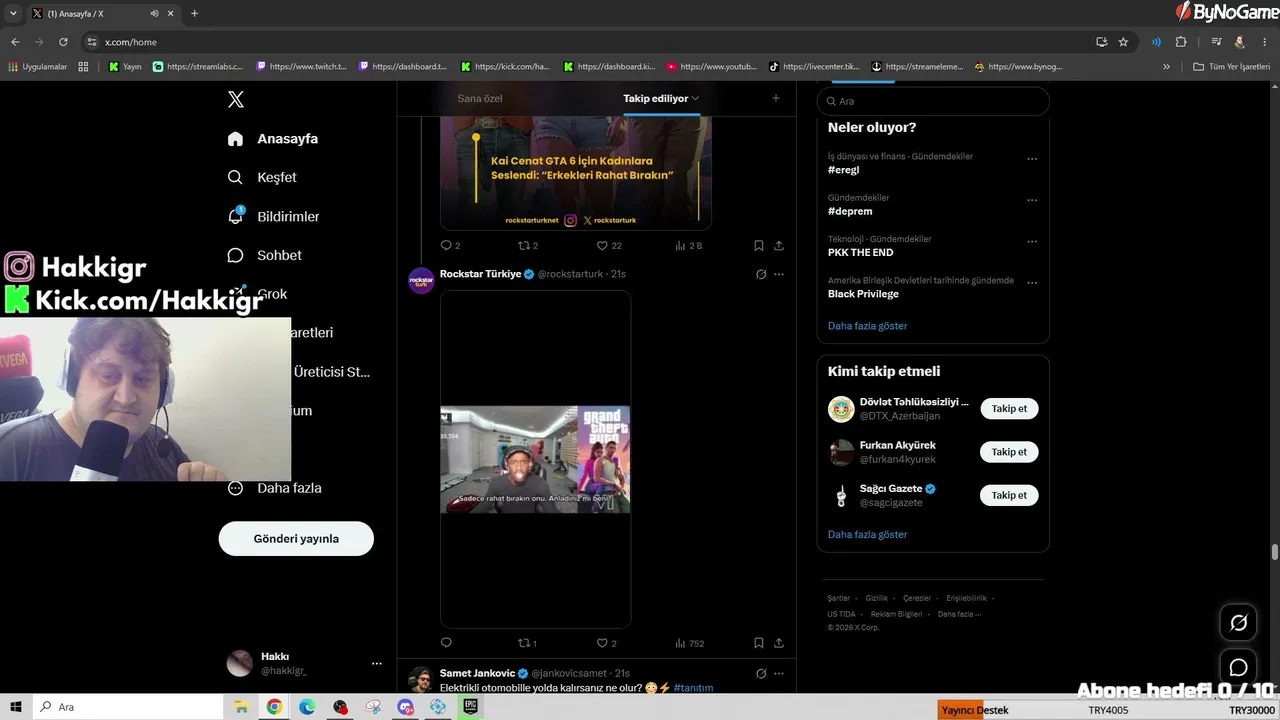This screenshot has height=720, width=1280.
Task: Open more options on Samet Jankovic post
Action: point(779,674)
